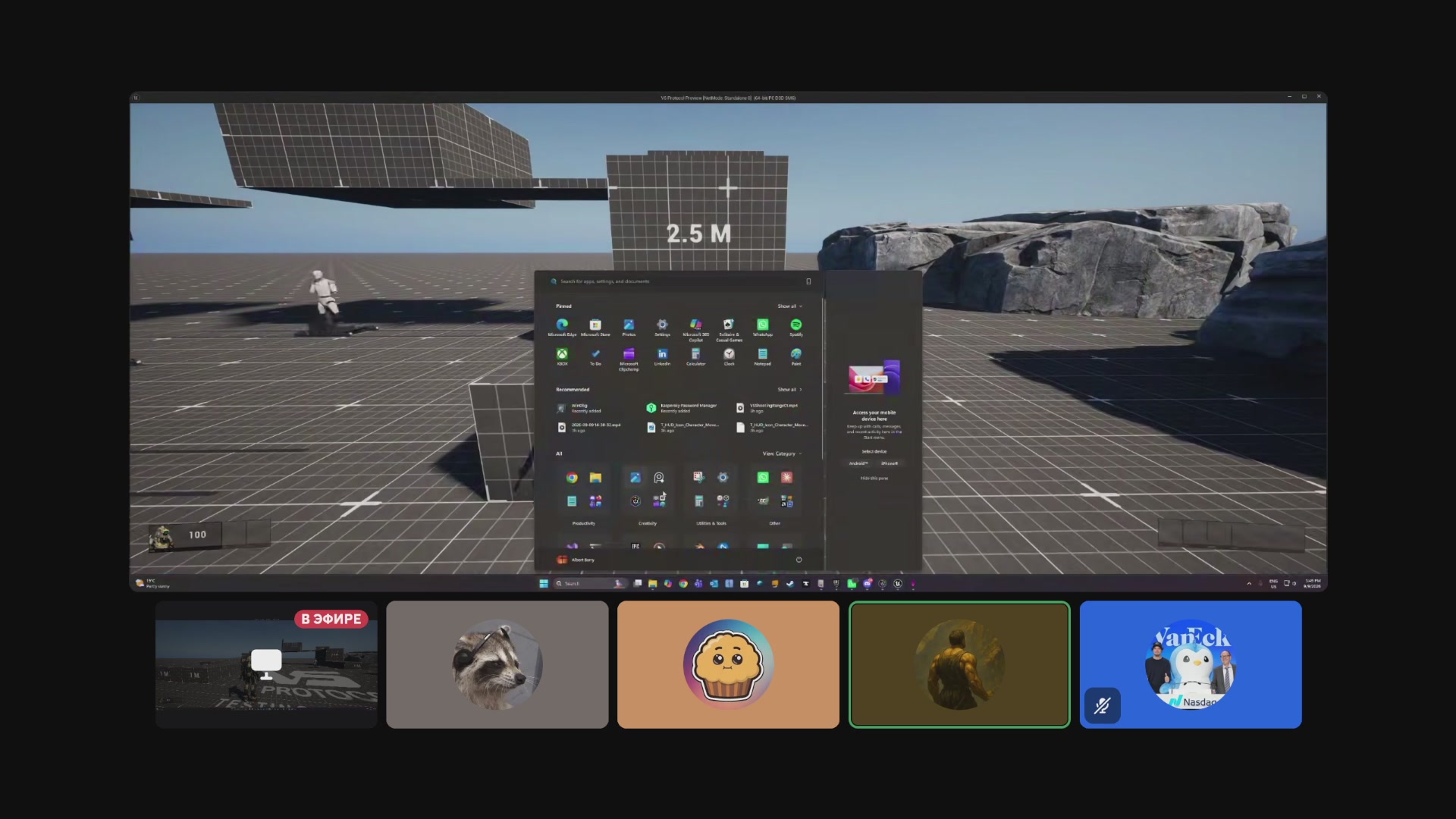Viewport: 1456px width, 819px height.
Task: Open Microsoft Clipchamp
Action: click(629, 359)
